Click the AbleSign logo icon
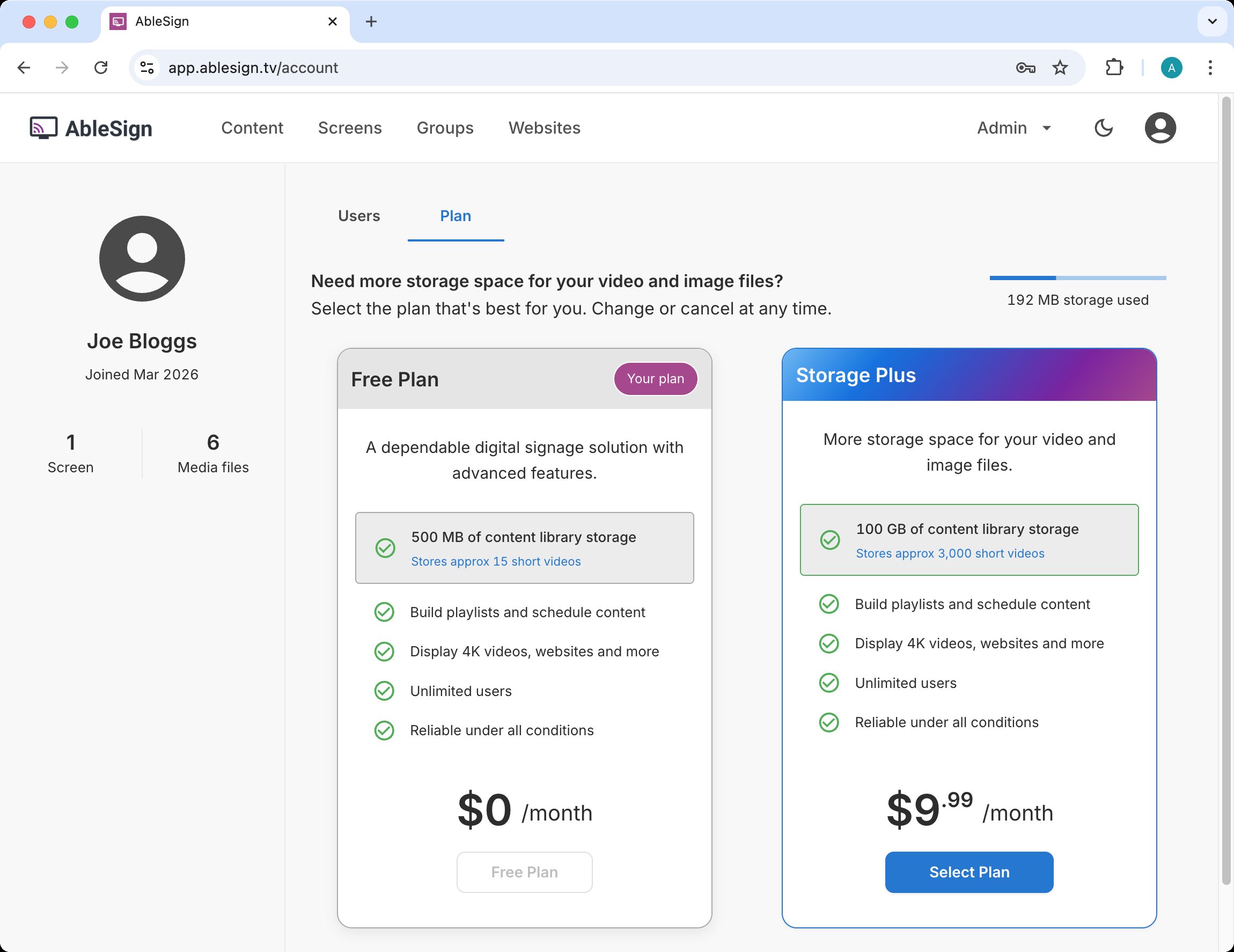The height and width of the screenshot is (952, 1234). pyautogui.click(x=43, y=128)
